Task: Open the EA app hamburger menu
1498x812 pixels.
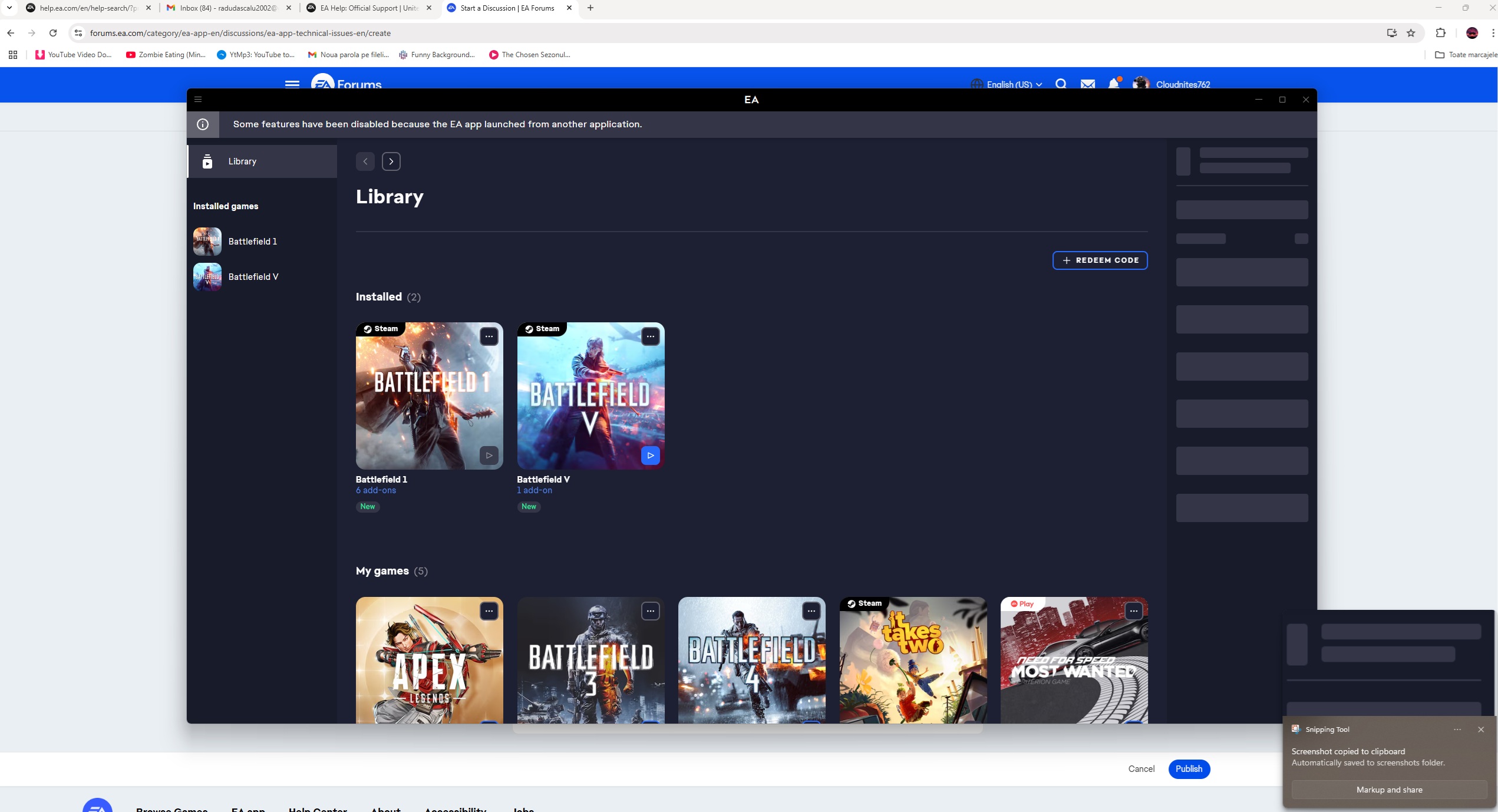Action: tap(198, 100)
